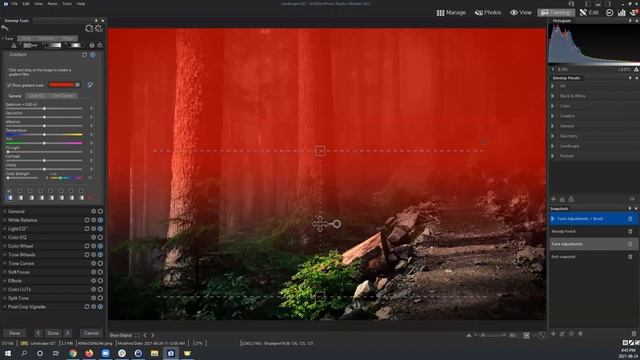The height and width of the screenshot is (360, 640).
Task: Click Show Original button
Action: point(120,335)
